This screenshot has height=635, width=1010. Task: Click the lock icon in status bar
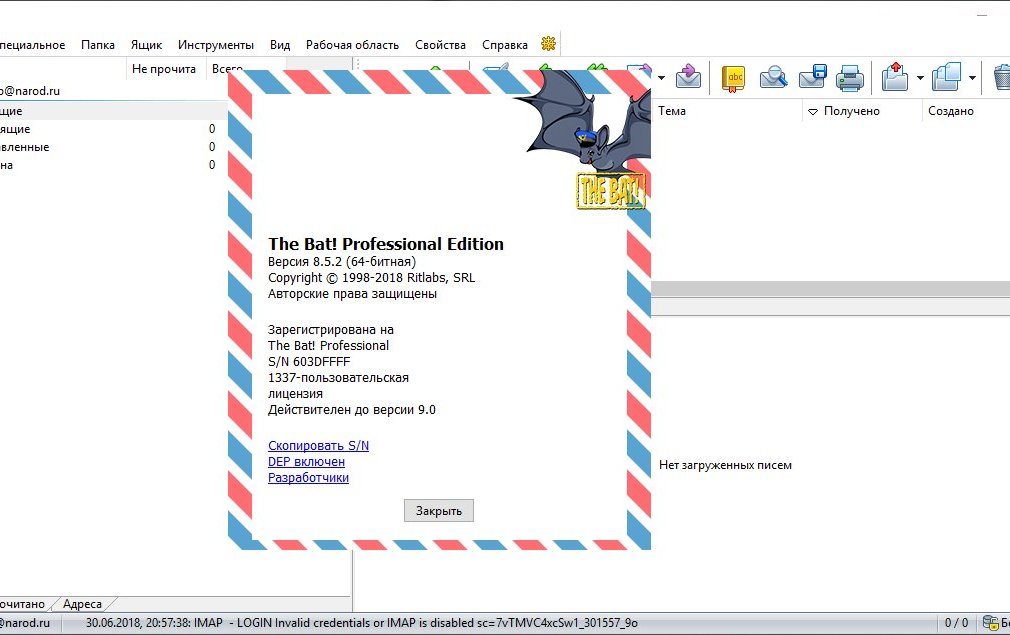(991, 623)
